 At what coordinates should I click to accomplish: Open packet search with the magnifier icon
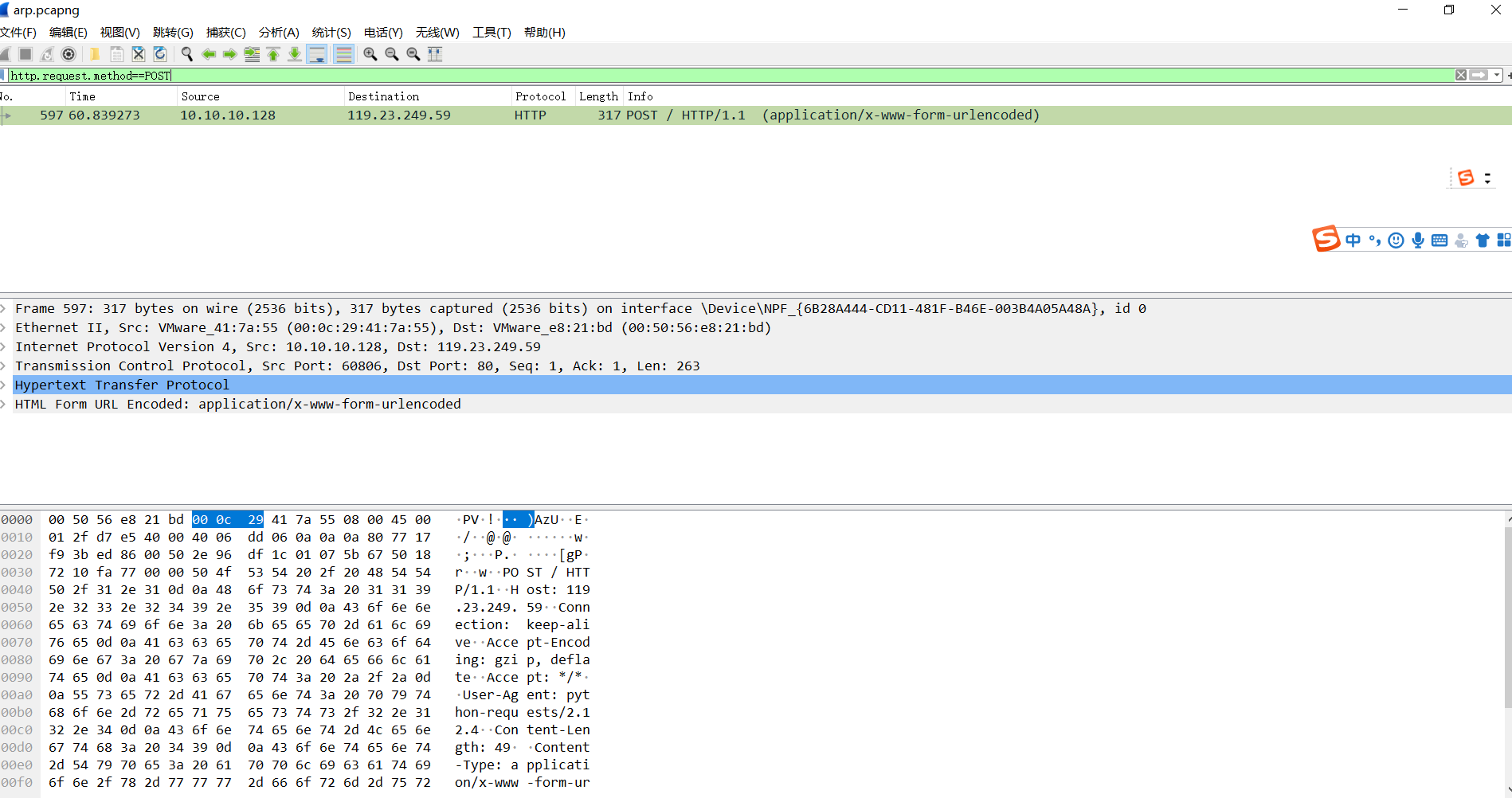187,53
